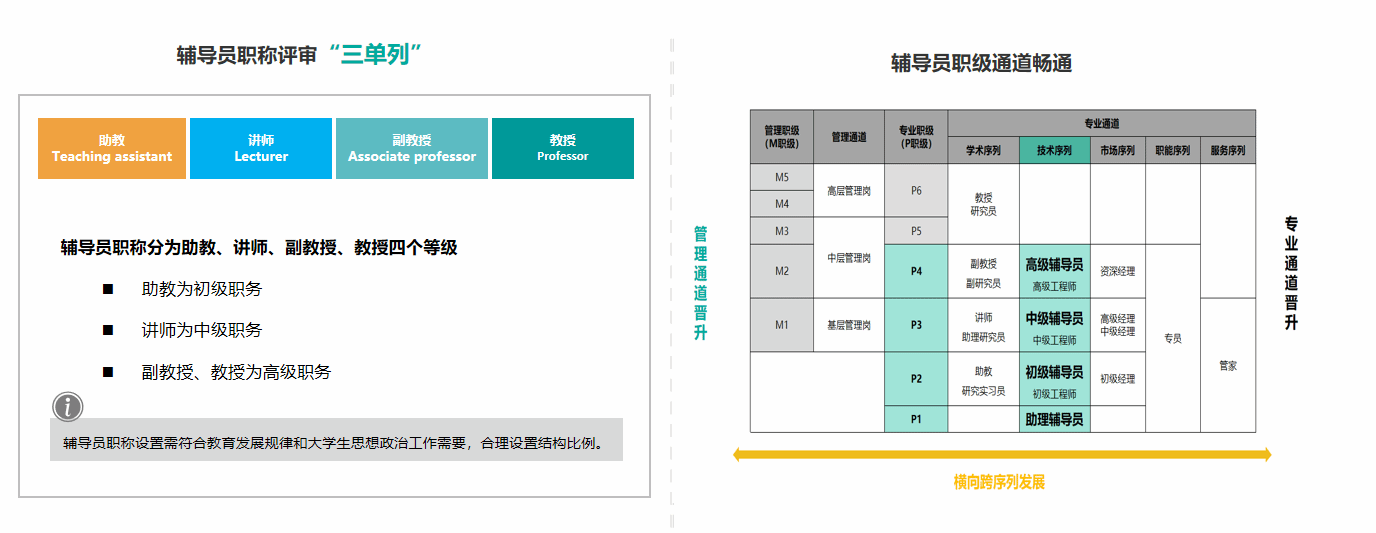This screenshot has width=1376, height=533.
Task: Choose the 副教授 Associate professor box
Action: (x=412, y=148)
